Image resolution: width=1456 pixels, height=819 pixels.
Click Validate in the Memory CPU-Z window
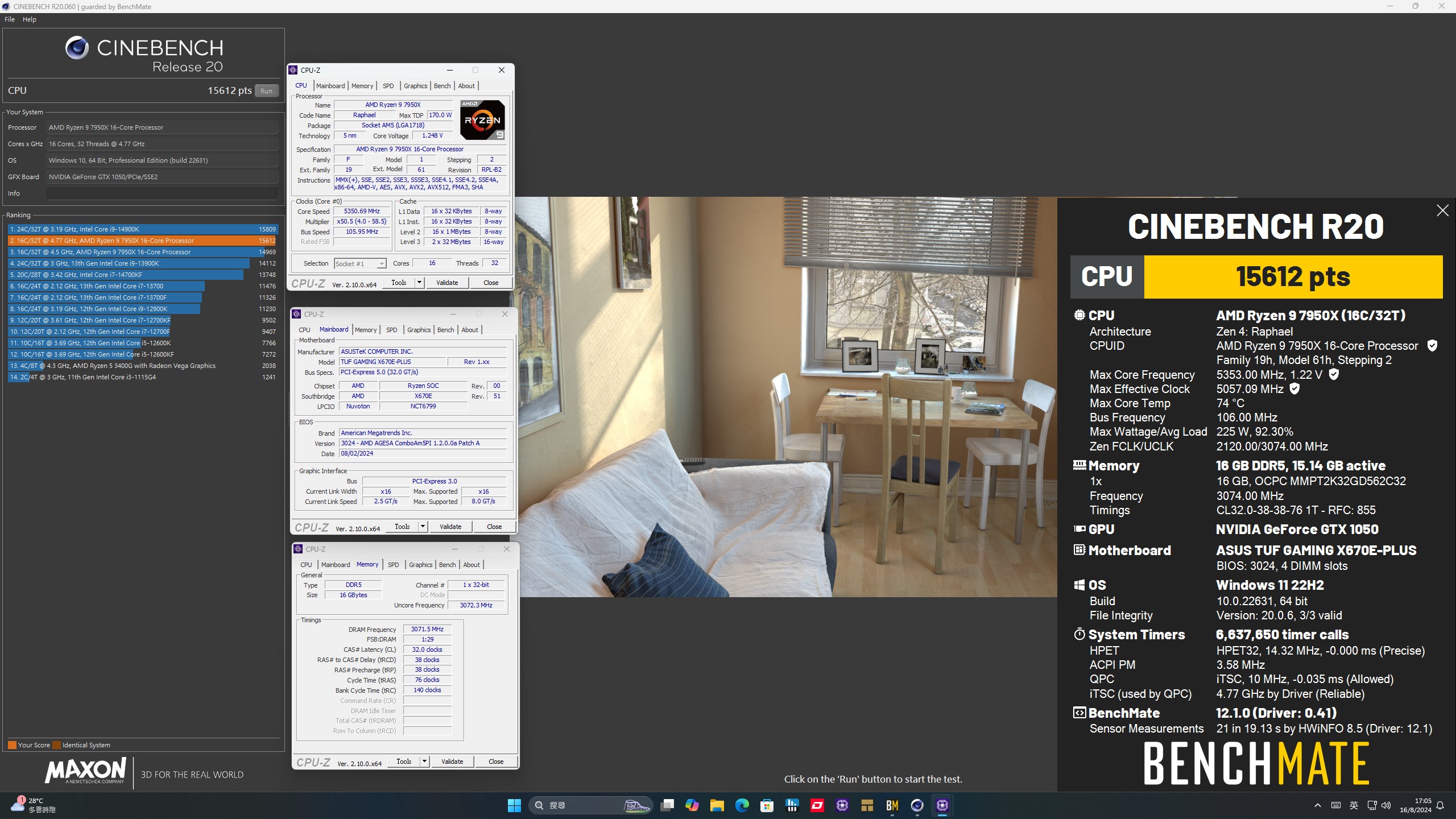point(452,762)
